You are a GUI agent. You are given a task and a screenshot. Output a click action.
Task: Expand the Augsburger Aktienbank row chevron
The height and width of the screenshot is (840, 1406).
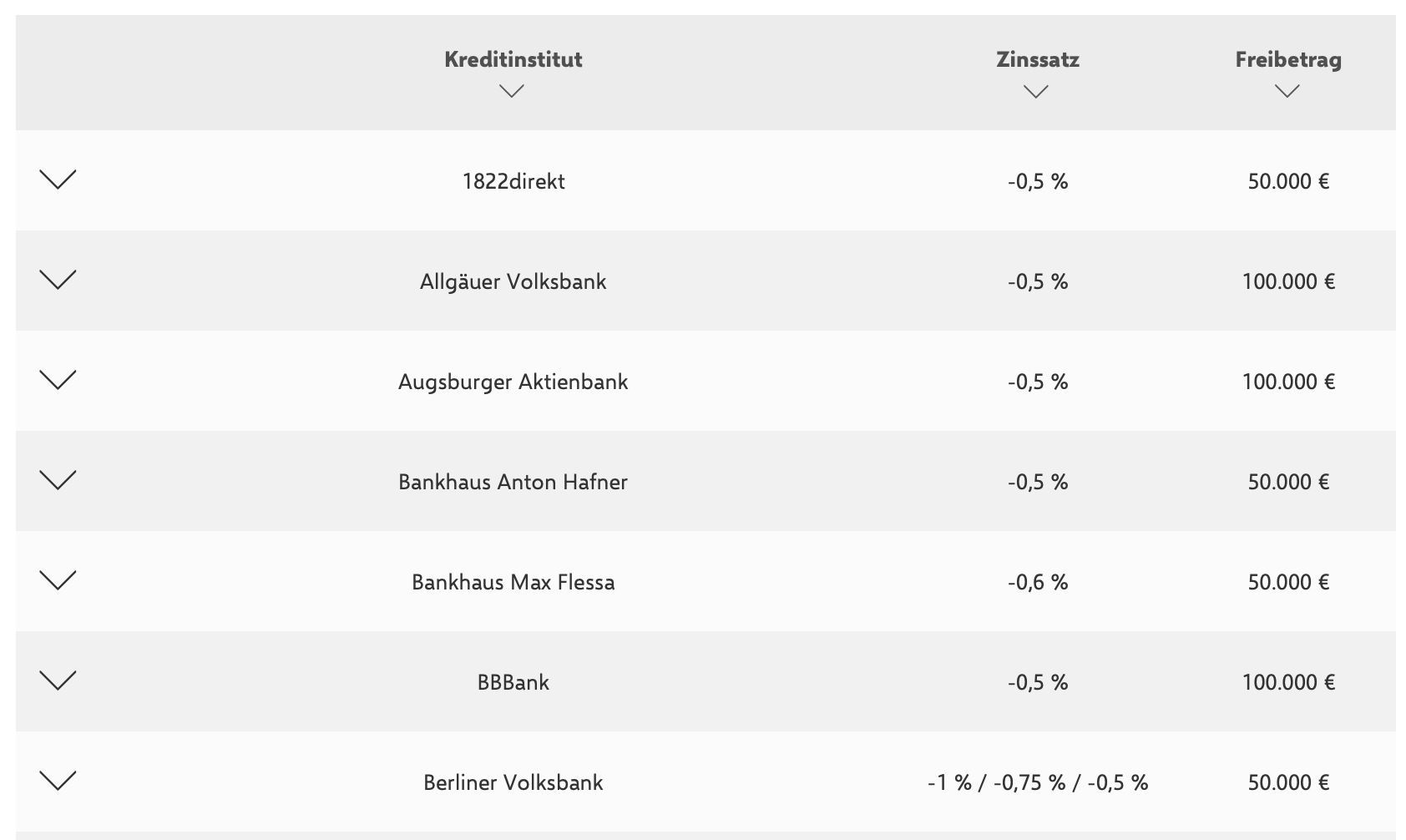click(x=58, y=380)
